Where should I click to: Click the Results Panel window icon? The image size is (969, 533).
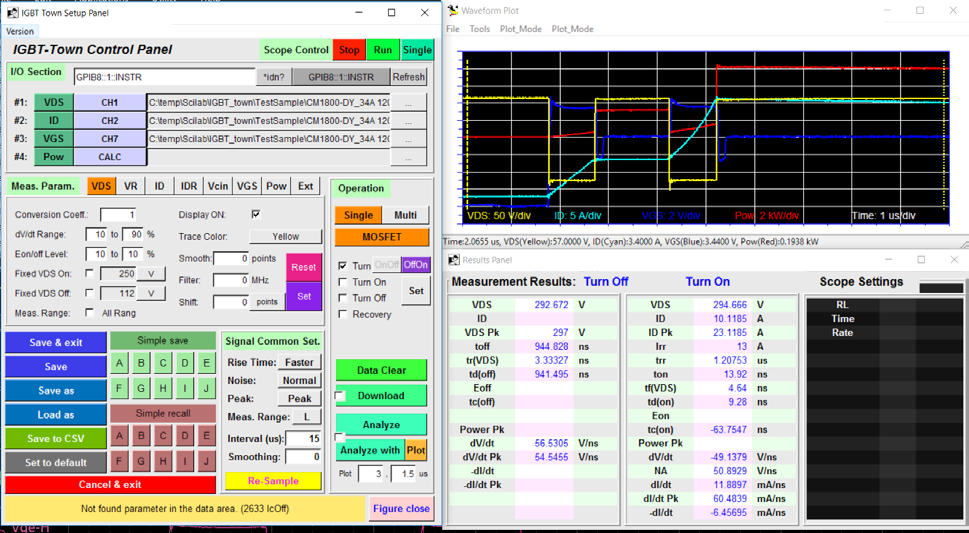[454, 260]
